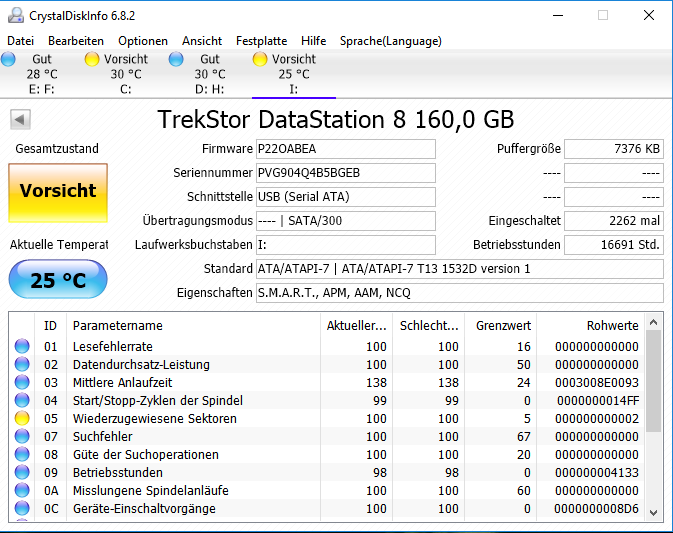The width and height of the screenshot is (673, 533).
Task: Minimize the CrystalDiskInfo window
Action: (558, 15)
